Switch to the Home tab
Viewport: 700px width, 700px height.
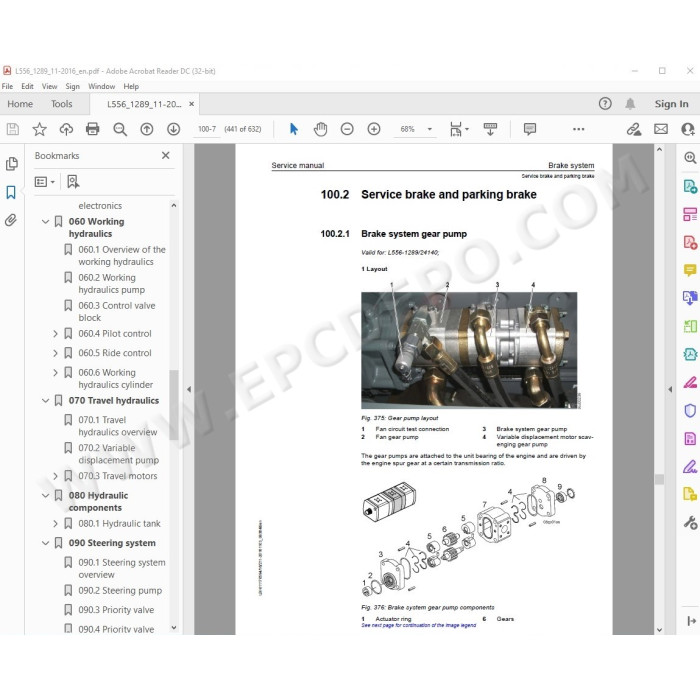tap(20, 104)
